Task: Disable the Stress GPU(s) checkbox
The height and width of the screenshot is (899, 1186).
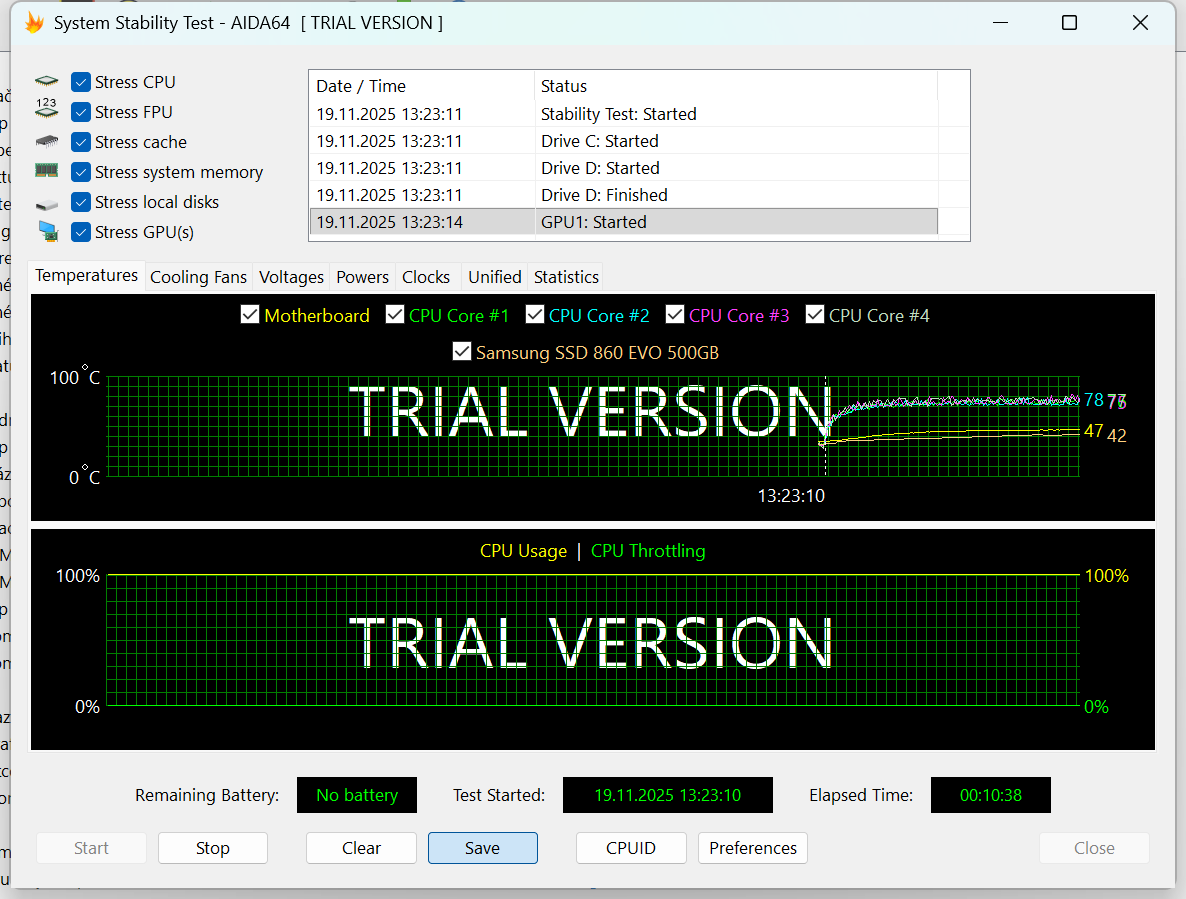Action: (x=81, y=232)
